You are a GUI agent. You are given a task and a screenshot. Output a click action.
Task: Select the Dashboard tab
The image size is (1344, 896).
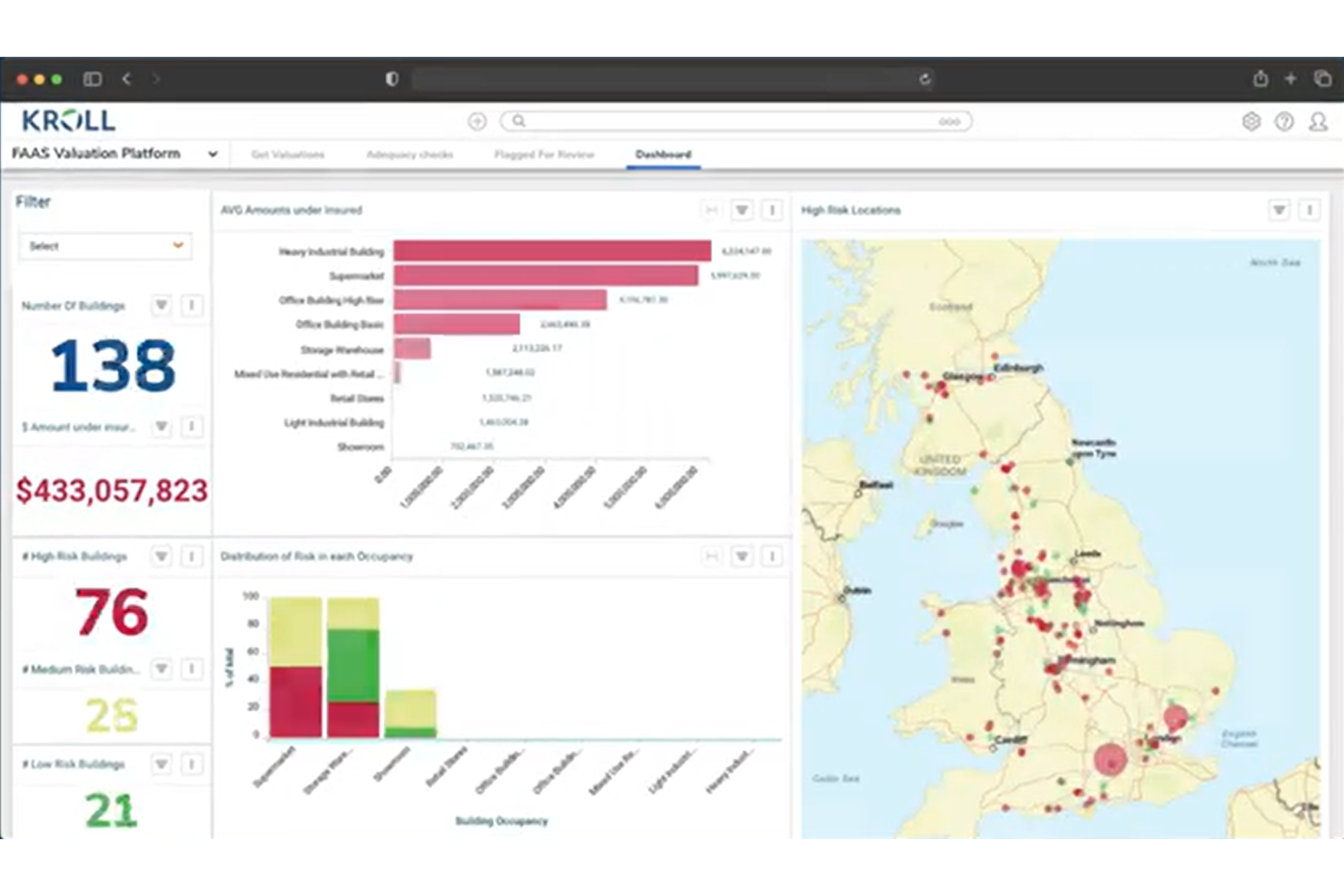coord(663,154)
